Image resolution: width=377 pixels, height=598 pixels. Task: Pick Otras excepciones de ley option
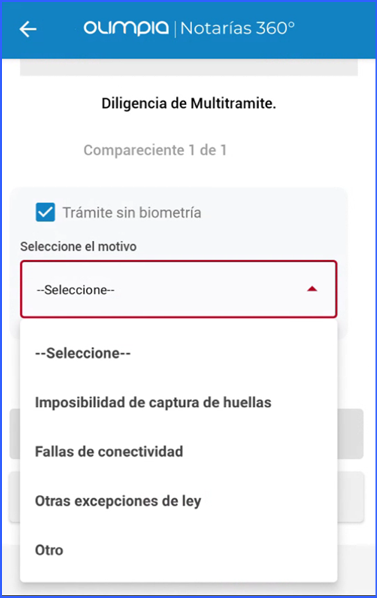tap(118, 501)
